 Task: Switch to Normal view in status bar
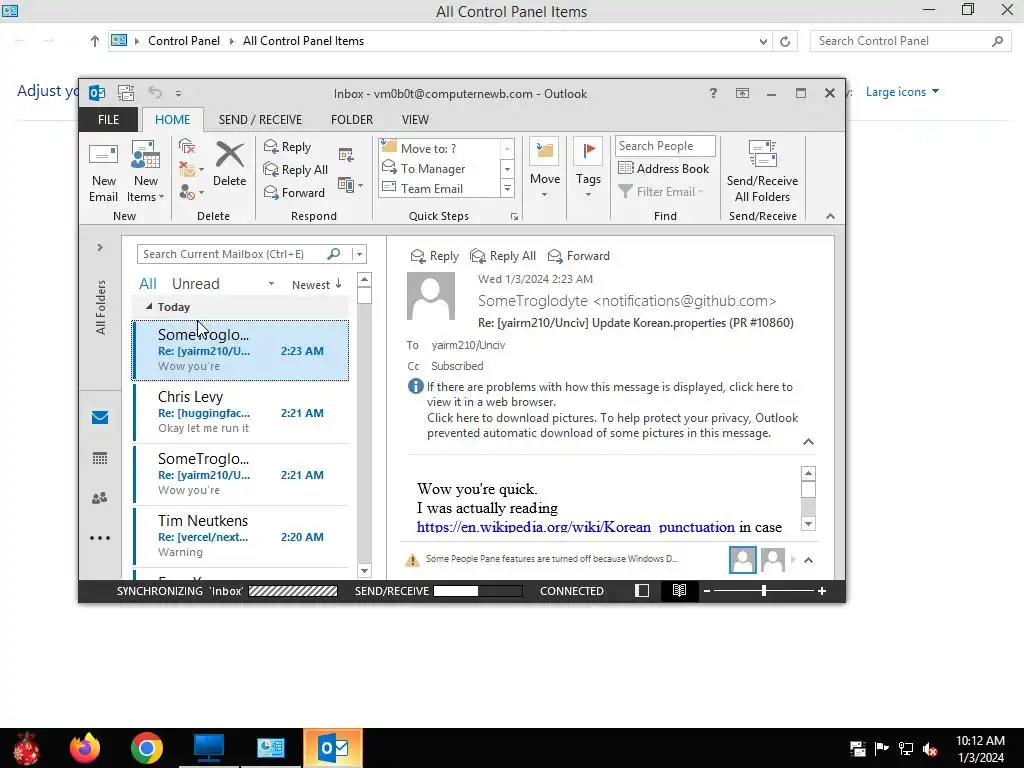coord(642,590)
